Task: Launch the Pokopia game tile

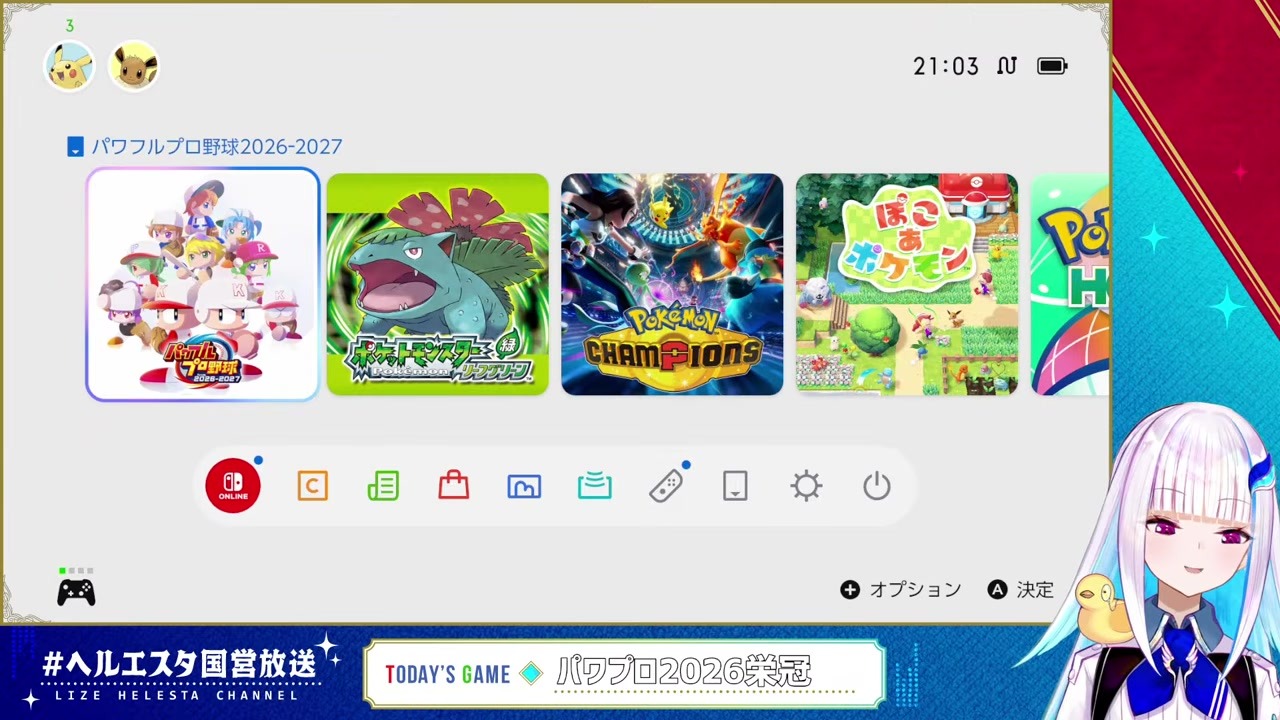Action: point(907,285)
